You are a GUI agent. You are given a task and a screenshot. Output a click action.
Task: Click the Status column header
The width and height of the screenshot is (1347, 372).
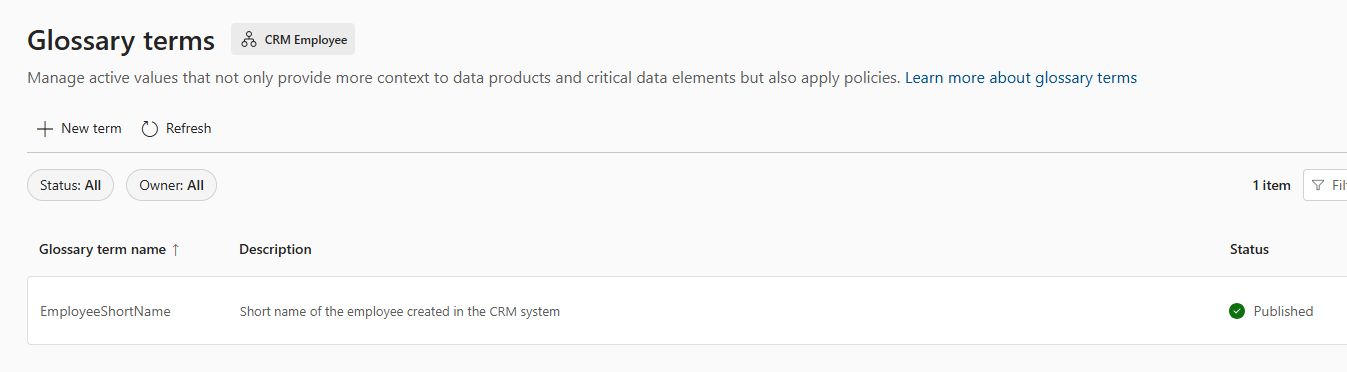pos(1249,250)
